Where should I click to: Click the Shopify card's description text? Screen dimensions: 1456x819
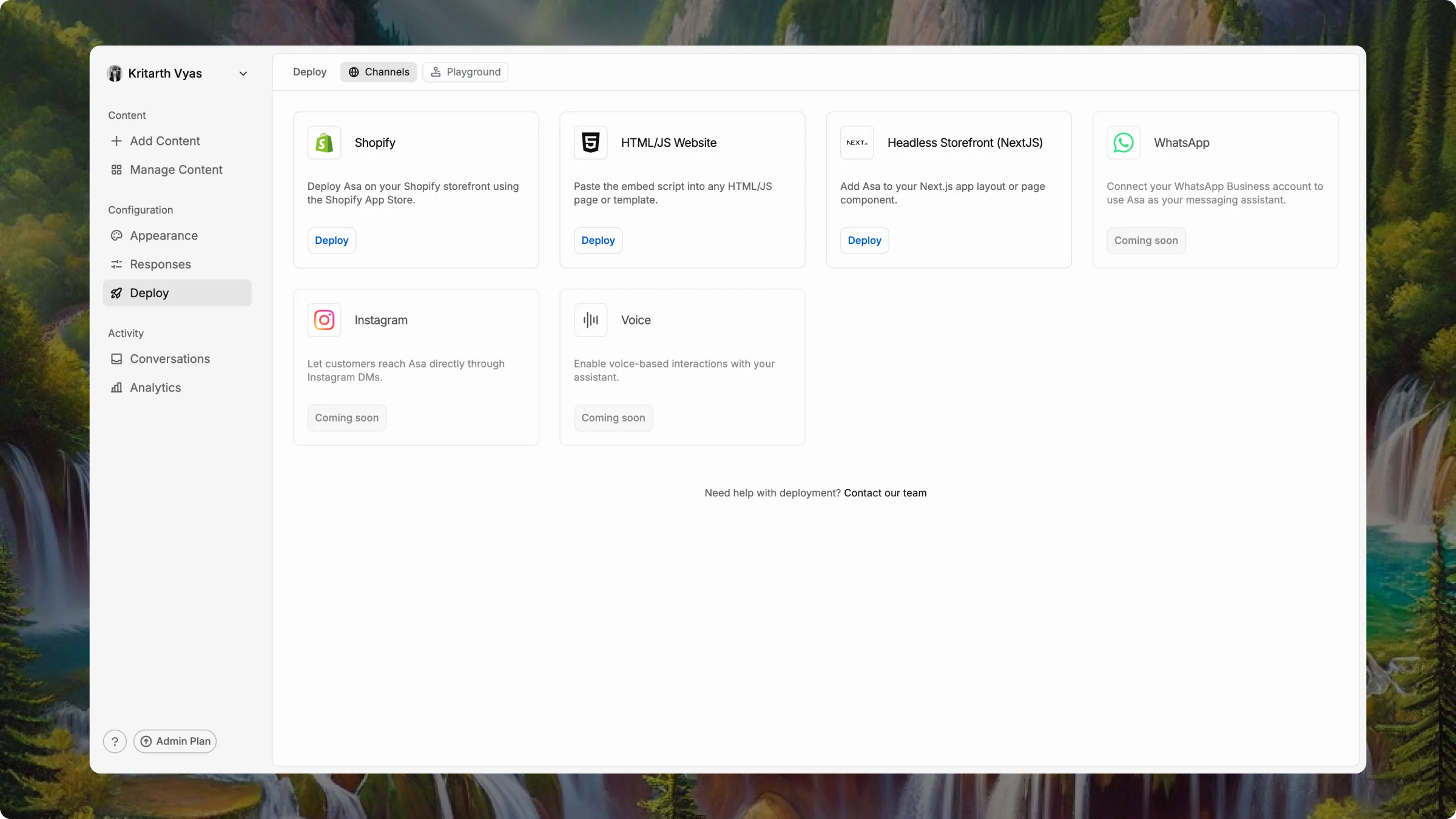coord(413,193)
